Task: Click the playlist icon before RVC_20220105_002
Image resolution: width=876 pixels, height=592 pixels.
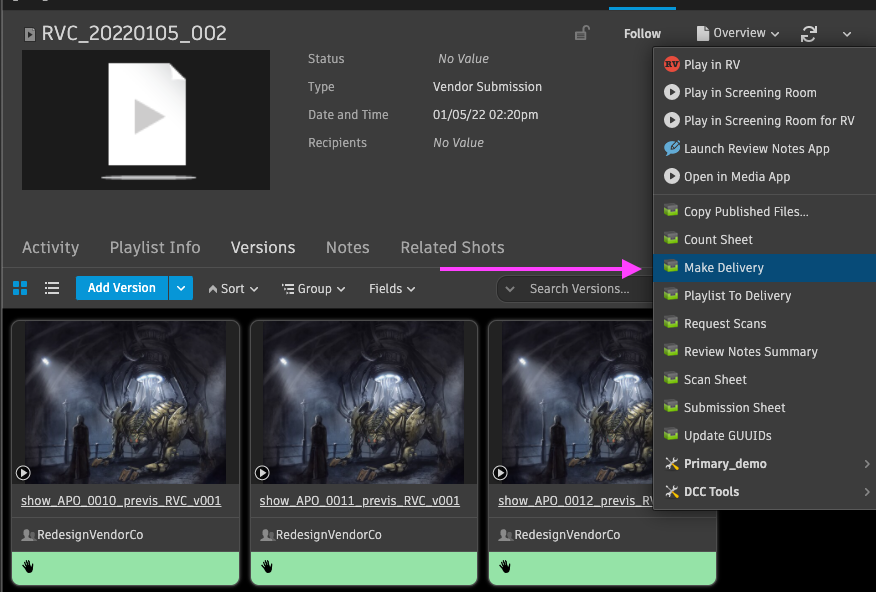Action: tap(30, 35)
